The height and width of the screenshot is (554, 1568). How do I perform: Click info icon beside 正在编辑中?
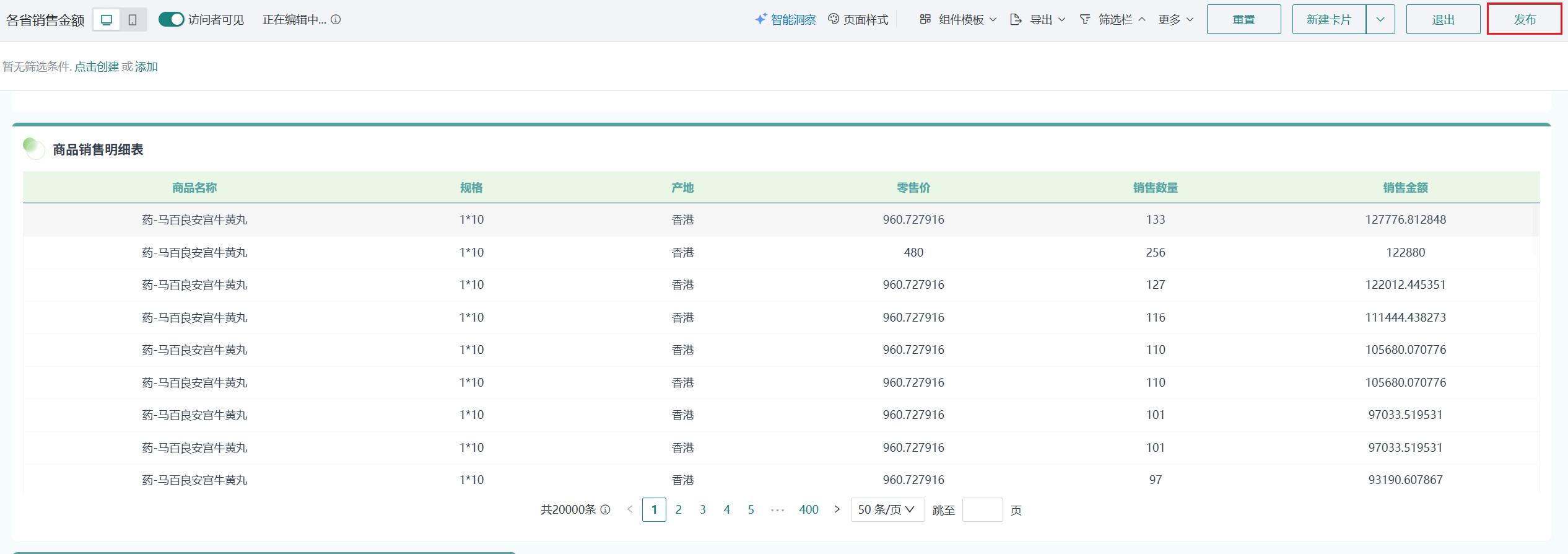click(x=336, y=20)
